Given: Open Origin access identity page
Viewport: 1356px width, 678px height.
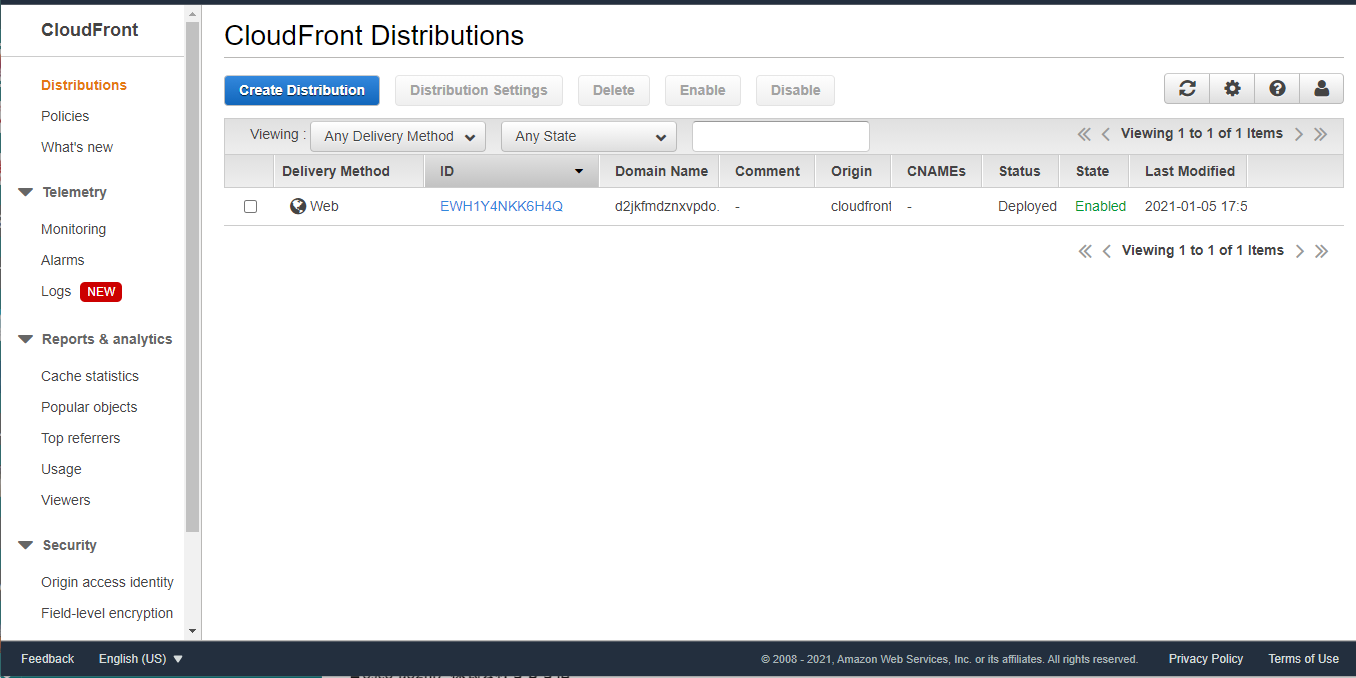Looking at the screenshot, I should (107, 582).
